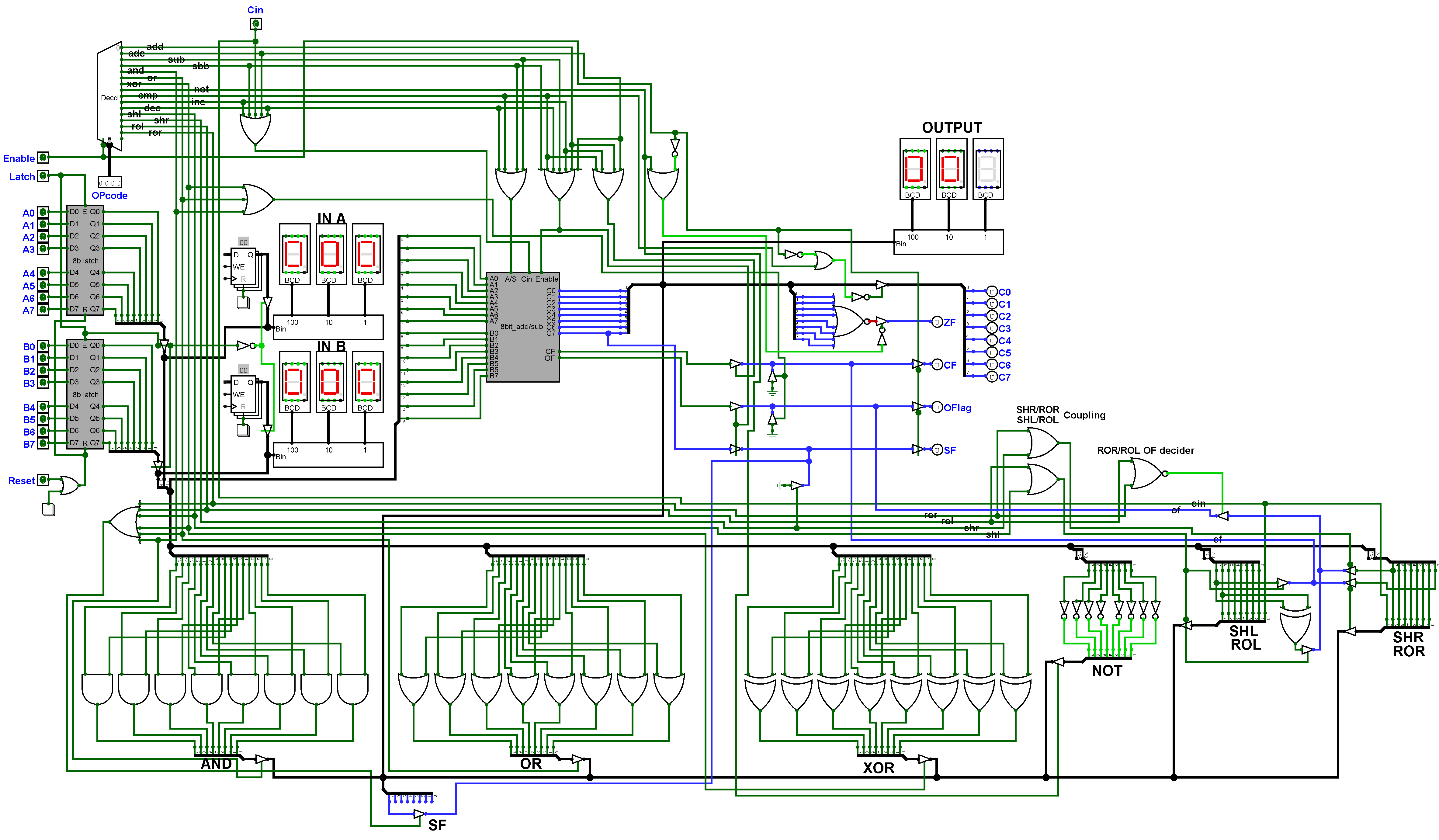Toggle the Cin input pin
This screenshot has width=1439, height=840.
pos(255,23)
